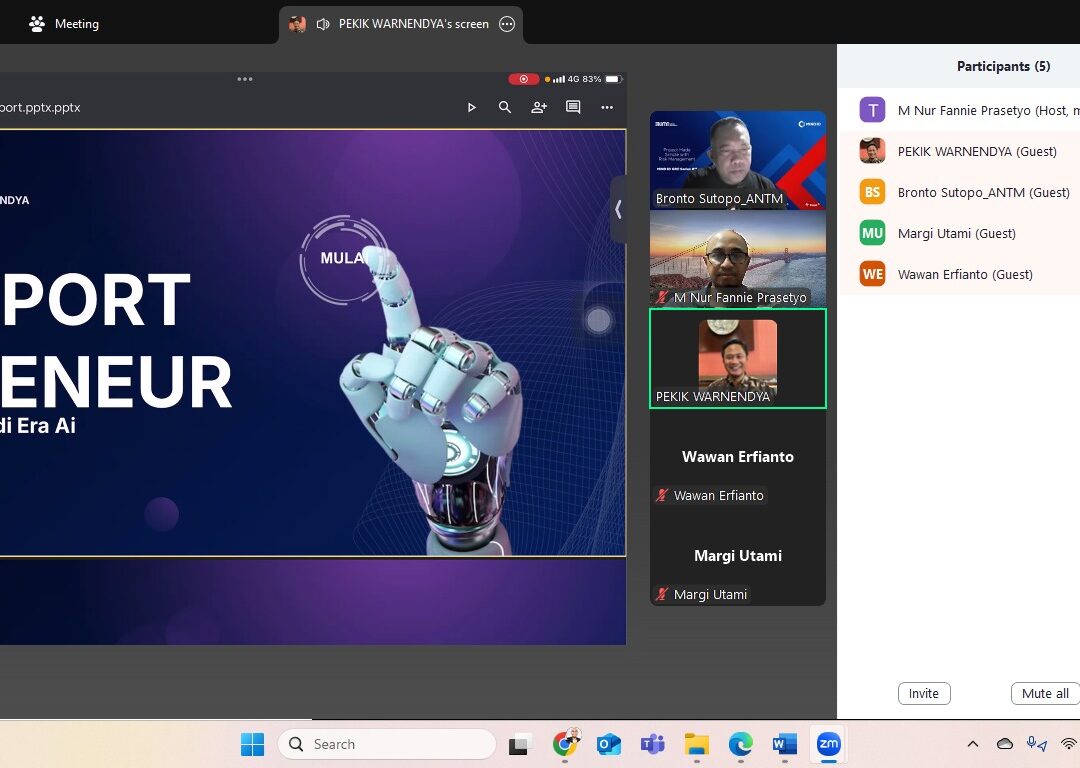Click the Zoom icon in the taskbar
This screenshot has height=768, width=1080.
coord(828,744)
